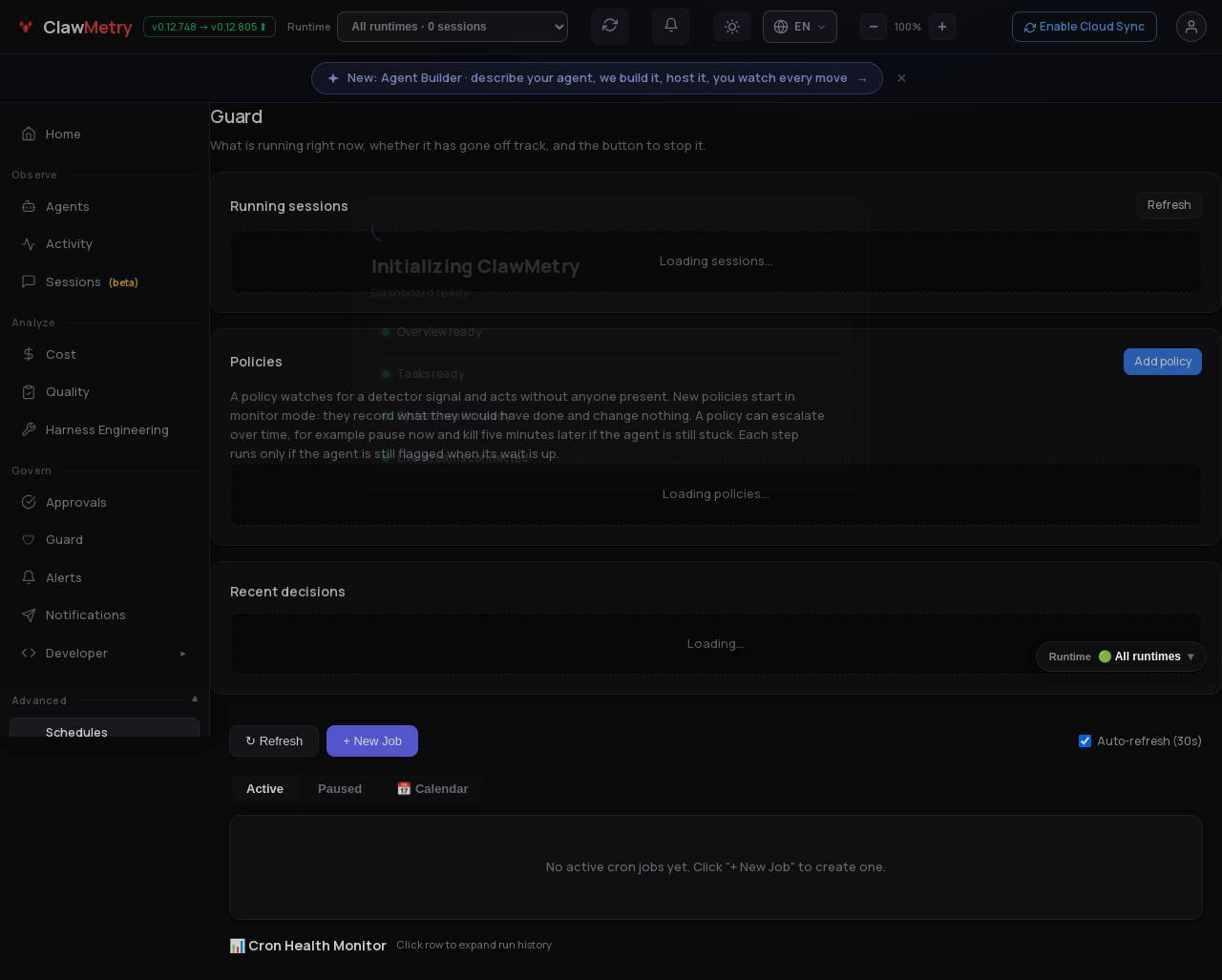Expand the Developer sidebar submenu

tap(183, 653)
